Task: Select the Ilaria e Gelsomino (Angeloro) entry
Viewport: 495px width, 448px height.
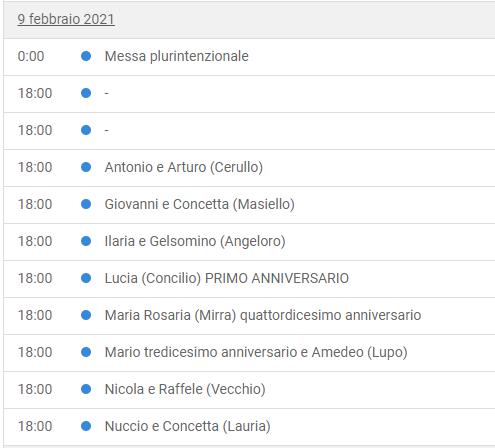Action: tap(195, 241)
